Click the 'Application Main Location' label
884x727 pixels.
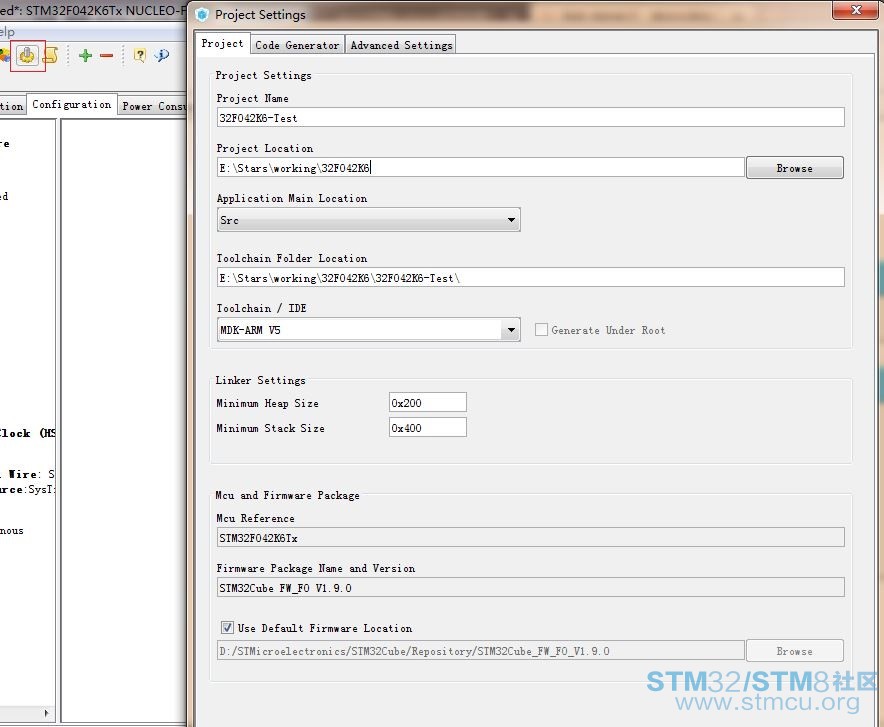click(291, 198)
